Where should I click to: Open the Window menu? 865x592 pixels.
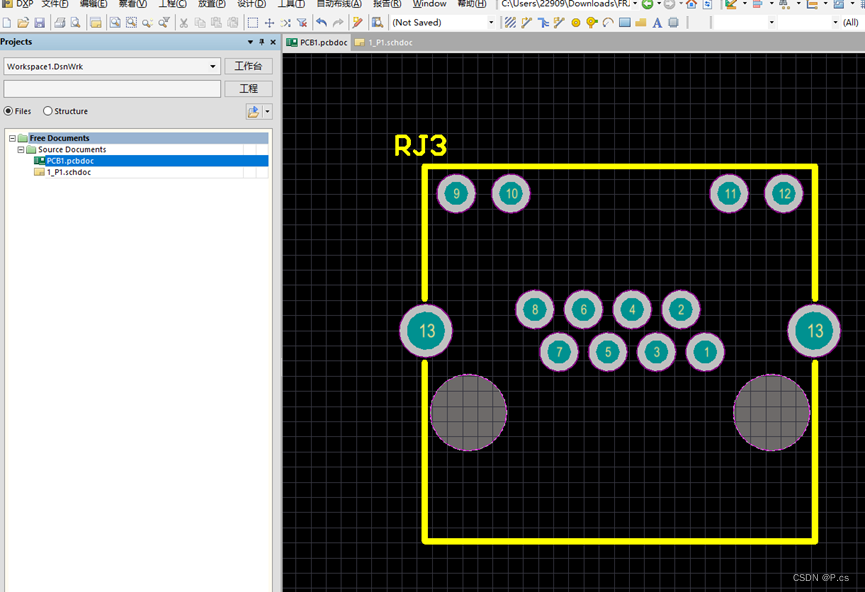(x=429, y=4)
